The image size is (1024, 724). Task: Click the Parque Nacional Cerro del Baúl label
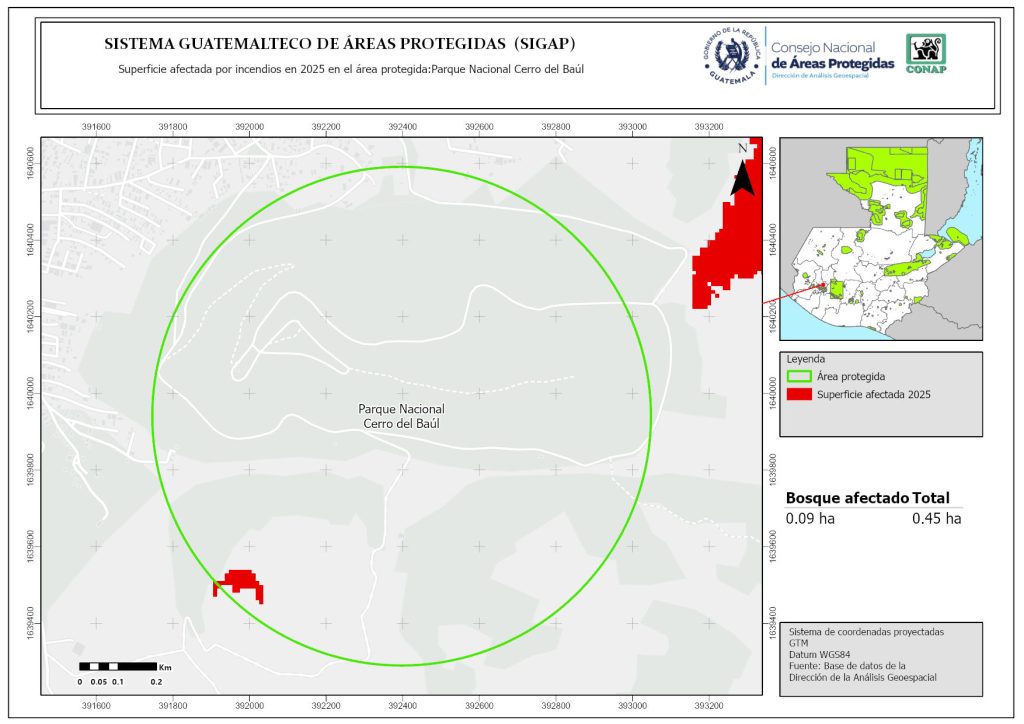[401, 417]
